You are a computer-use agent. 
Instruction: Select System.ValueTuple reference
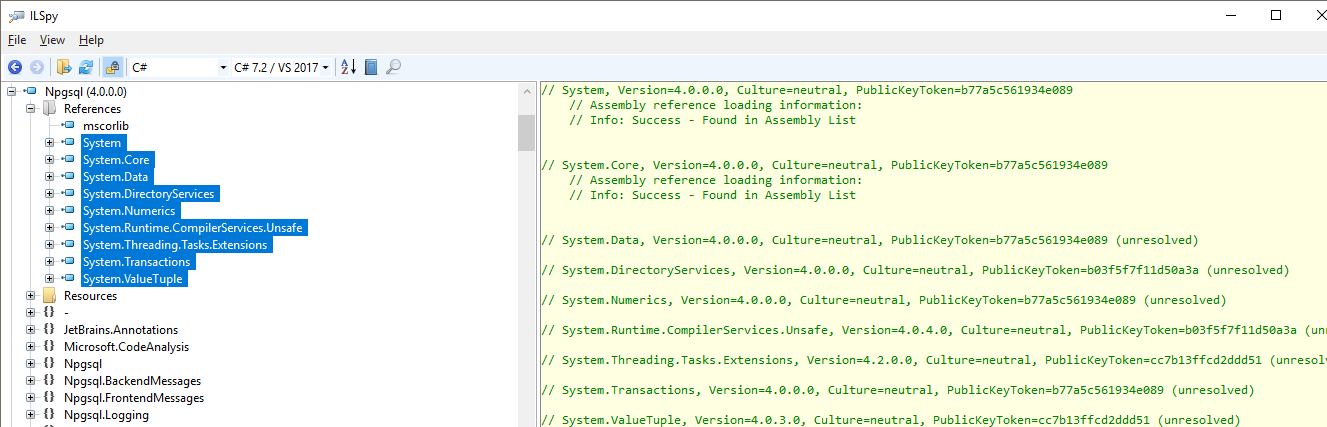coord(133,279)
